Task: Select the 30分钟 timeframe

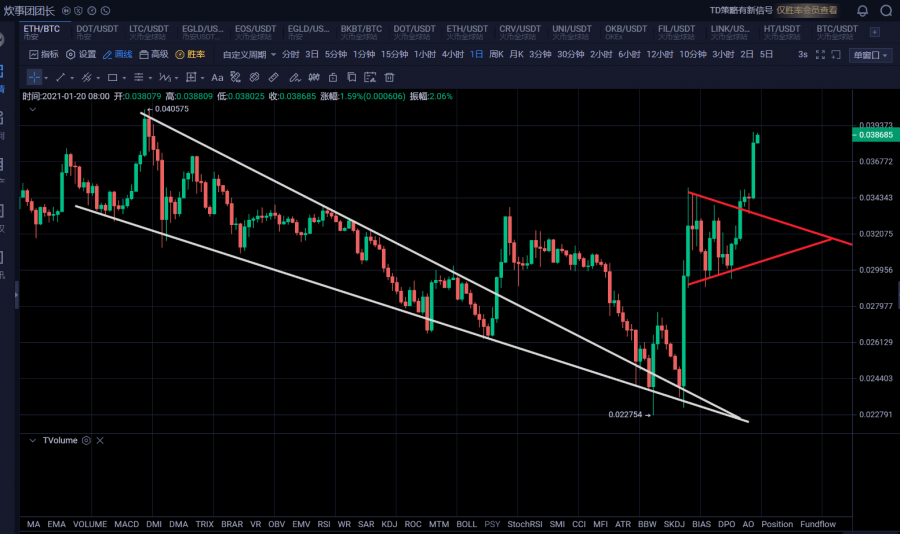Action: [x=571, y=55]
